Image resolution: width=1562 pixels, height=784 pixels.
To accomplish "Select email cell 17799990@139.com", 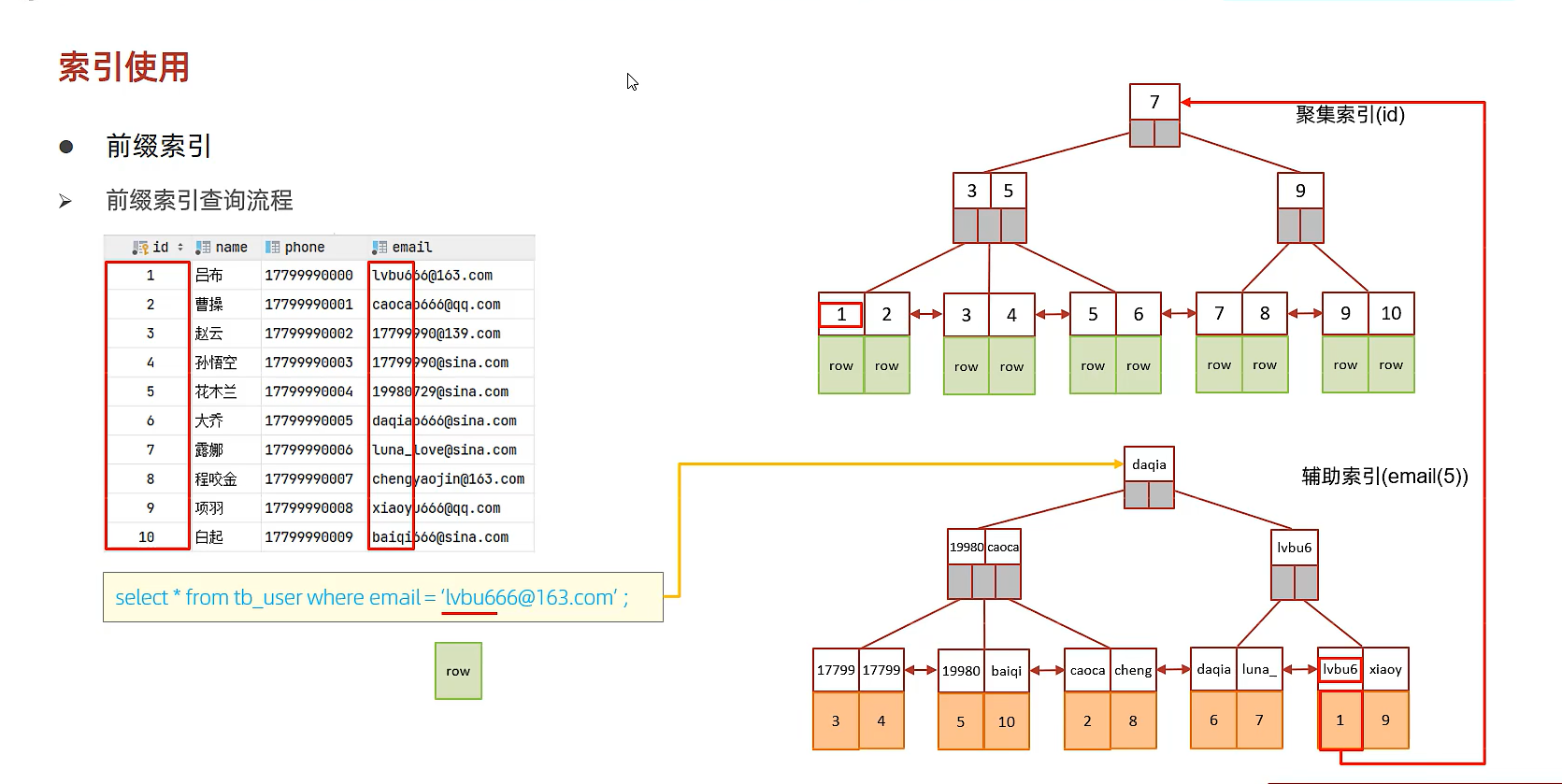I will 437,334.
